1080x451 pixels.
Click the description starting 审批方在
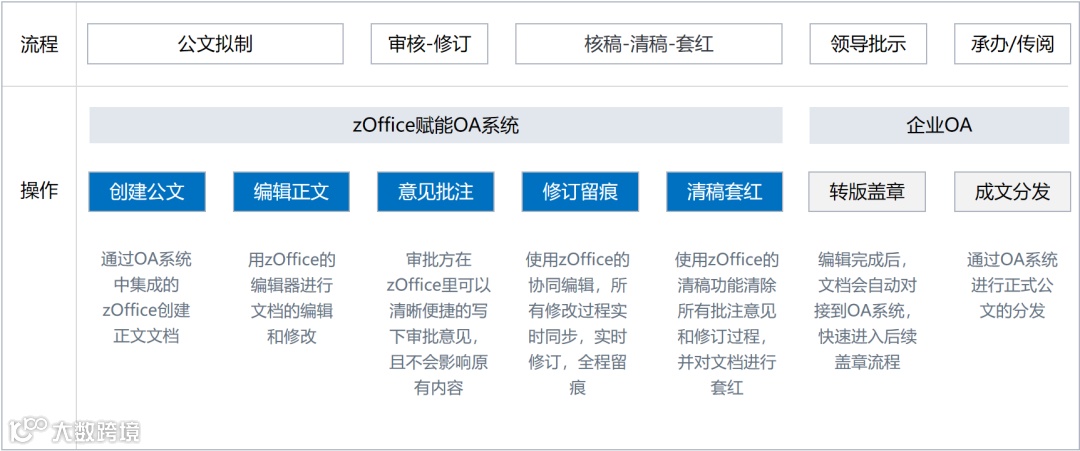pyautogui.click(x=439, y=324)
